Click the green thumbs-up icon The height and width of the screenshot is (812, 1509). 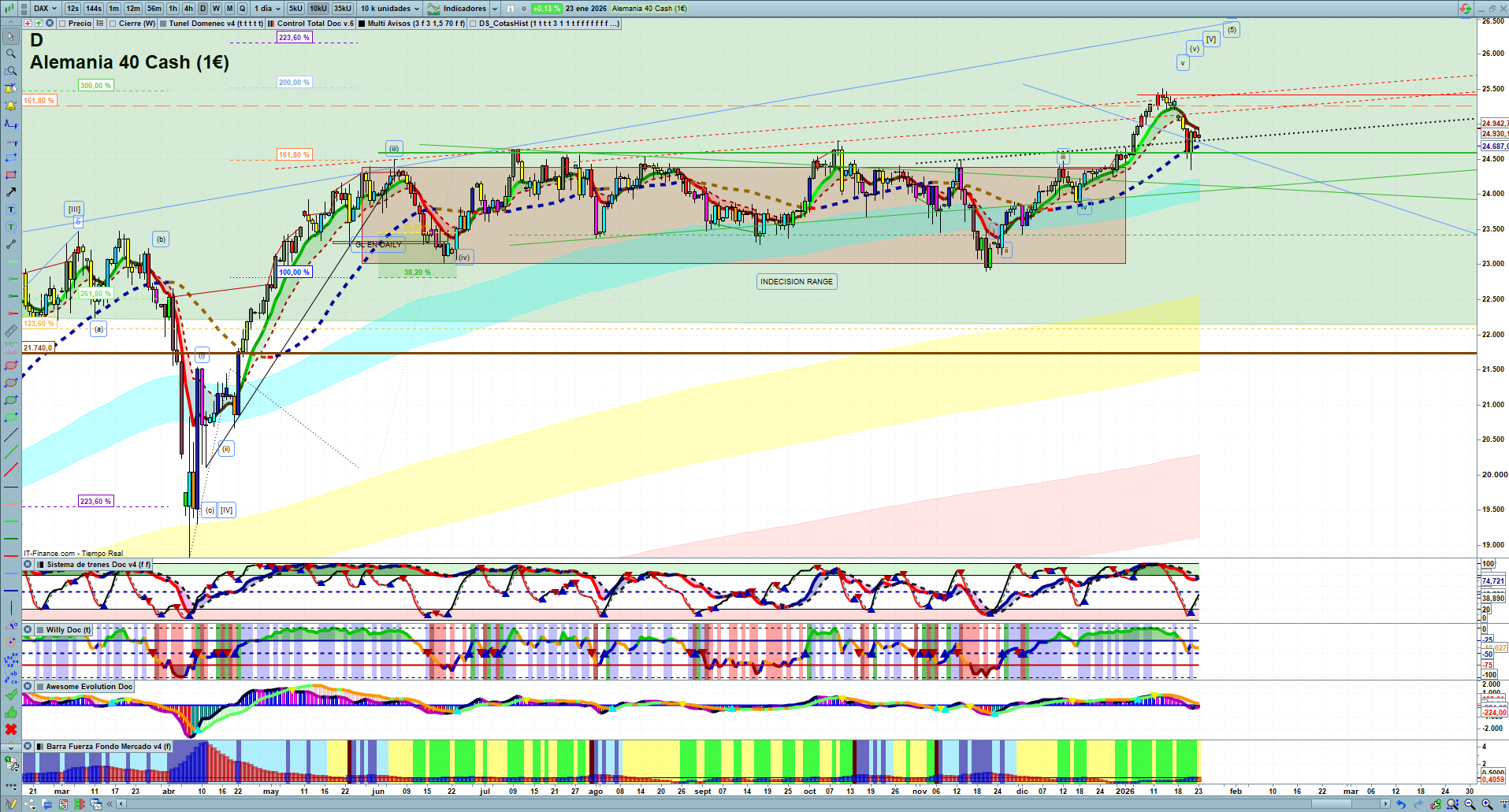point(11,713)
